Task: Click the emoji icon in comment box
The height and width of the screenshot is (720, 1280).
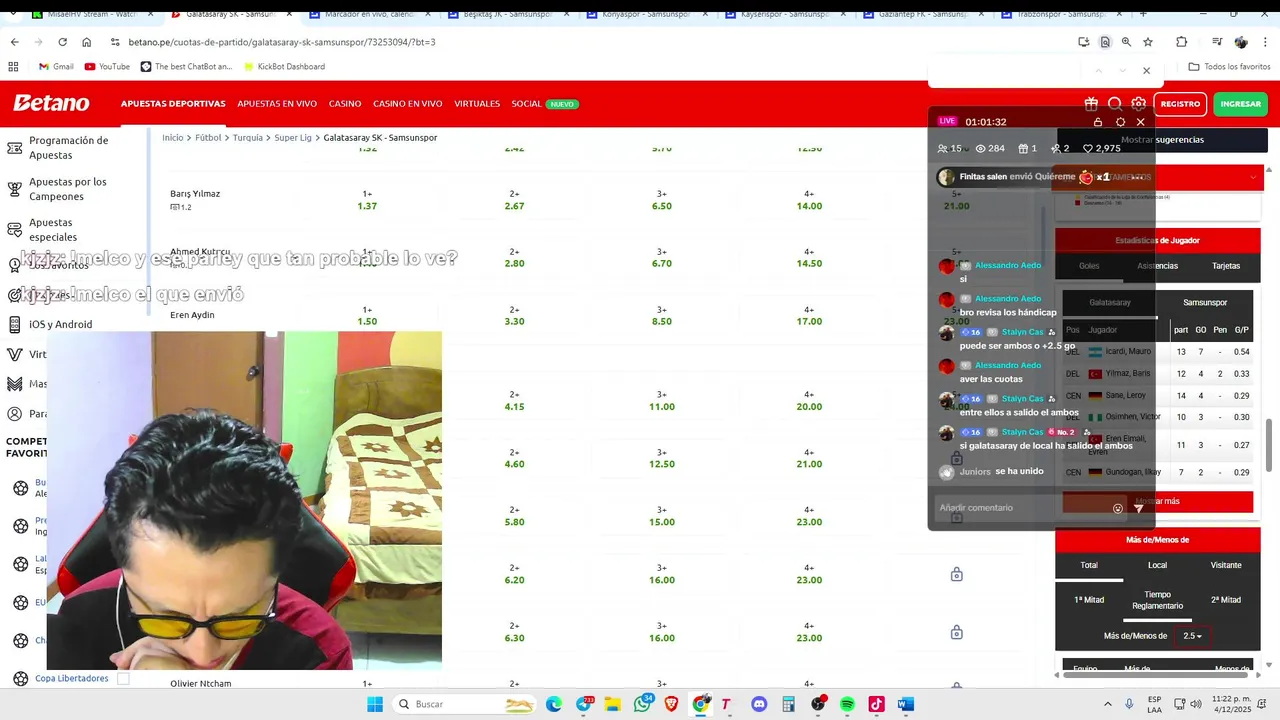Action: pyautogui.click(x=1118, y=508)
